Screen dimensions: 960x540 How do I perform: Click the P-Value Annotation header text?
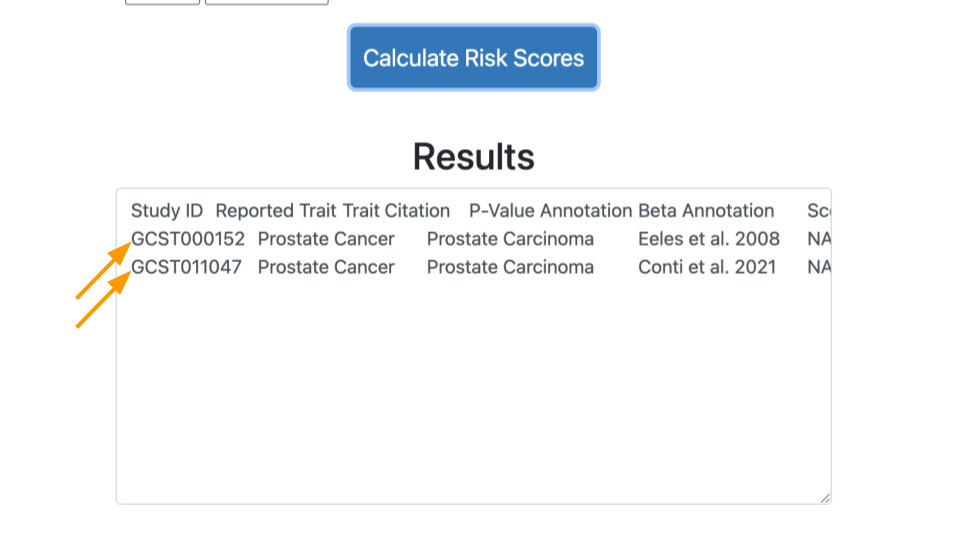tap(550, 211)
